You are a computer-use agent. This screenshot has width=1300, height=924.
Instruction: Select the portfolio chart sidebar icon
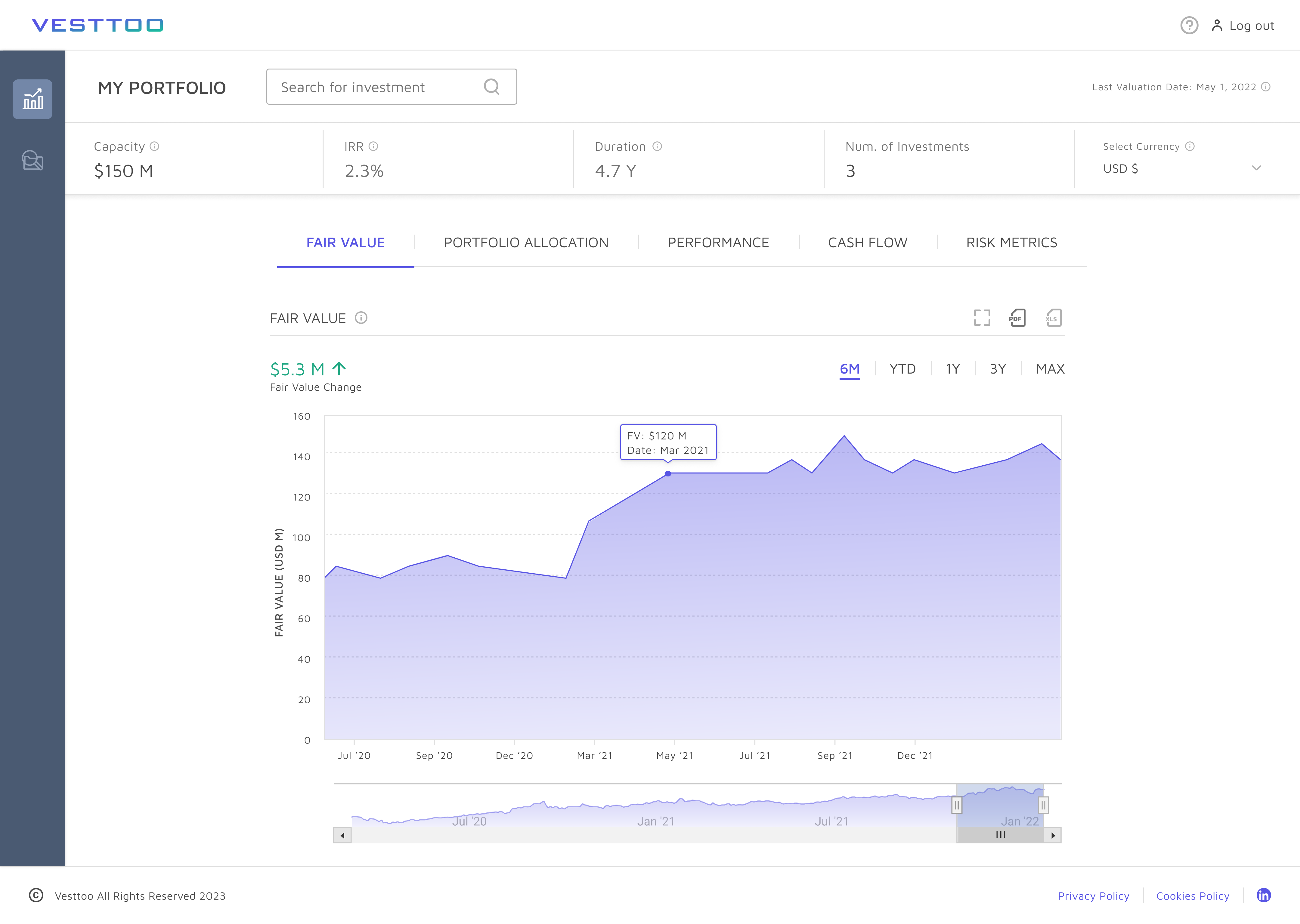coord(32,99)
